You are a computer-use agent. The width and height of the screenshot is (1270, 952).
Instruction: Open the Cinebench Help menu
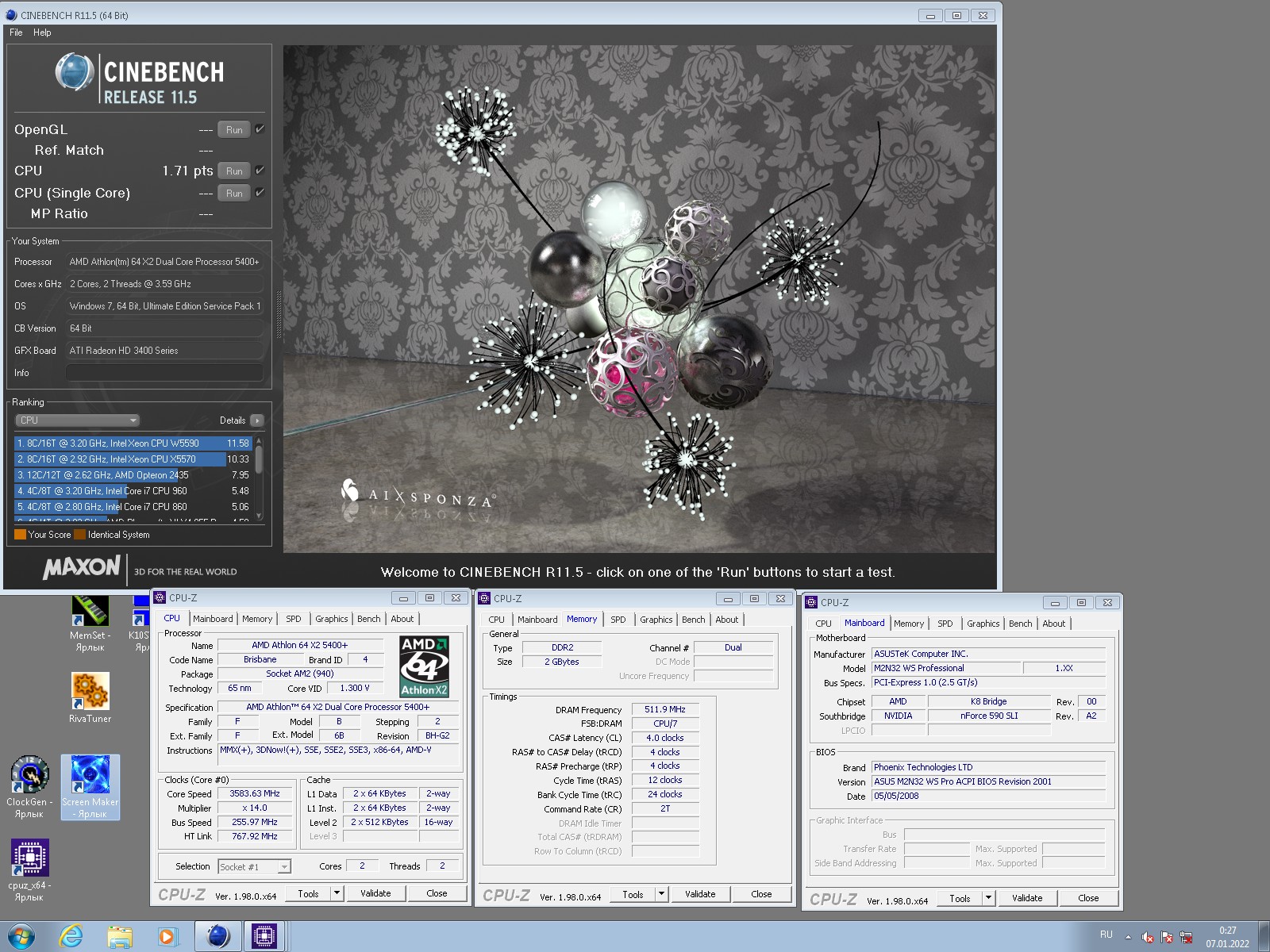point(42,33)
